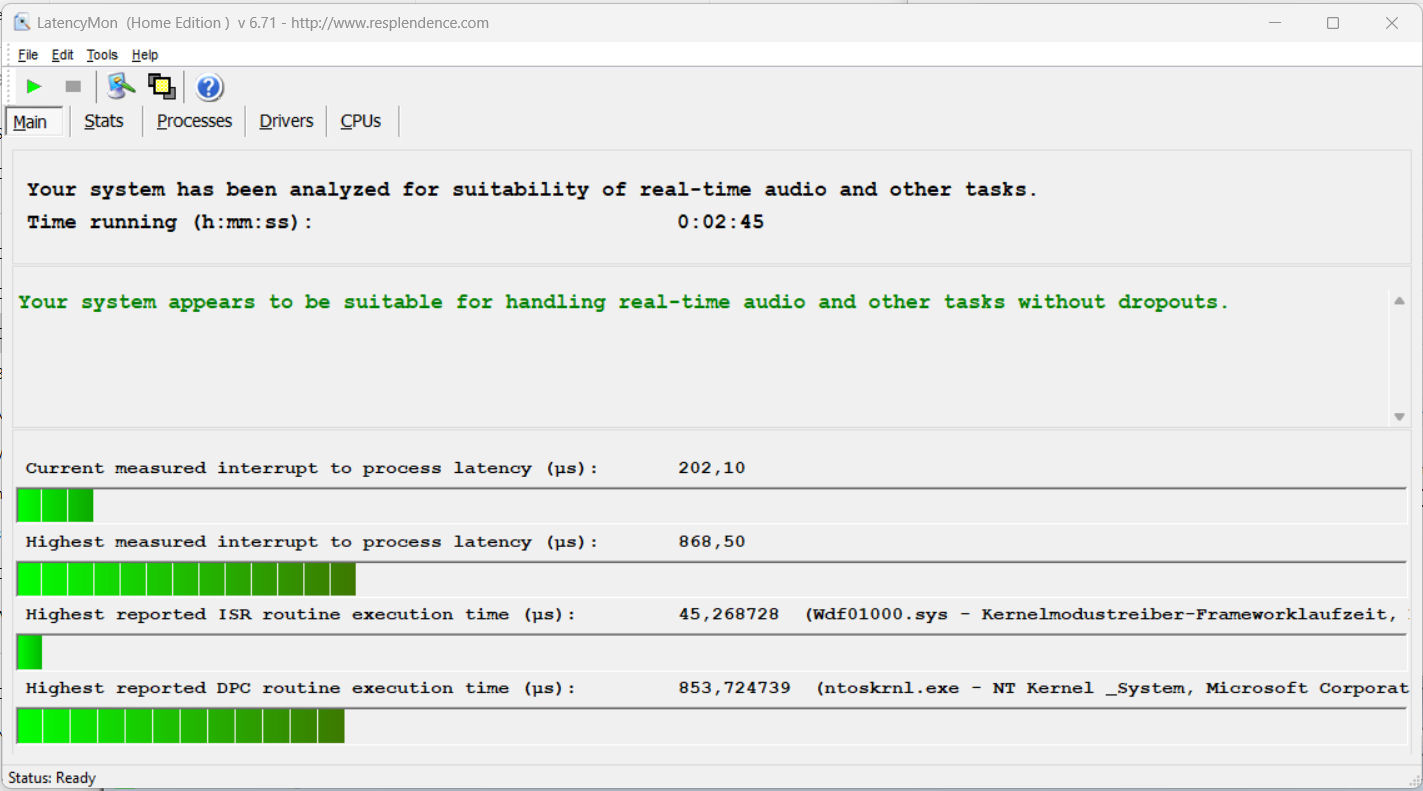Maximize the LatencyMon window
The image size is (1423, 791).
(x=1332, y=23)
